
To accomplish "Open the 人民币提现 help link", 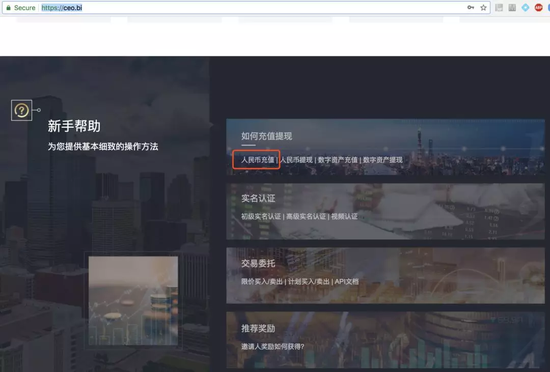I will pyautogui.click(x=296, y=160).
